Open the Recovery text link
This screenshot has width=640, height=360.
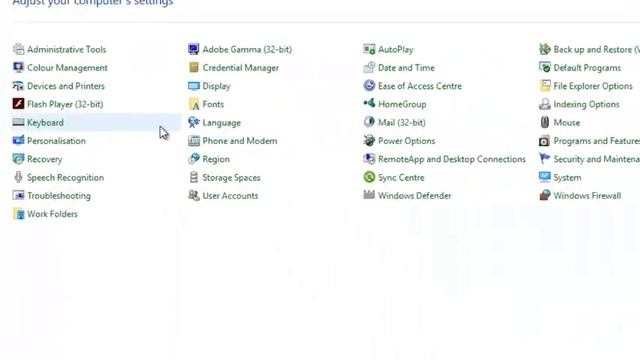[44, 159]
